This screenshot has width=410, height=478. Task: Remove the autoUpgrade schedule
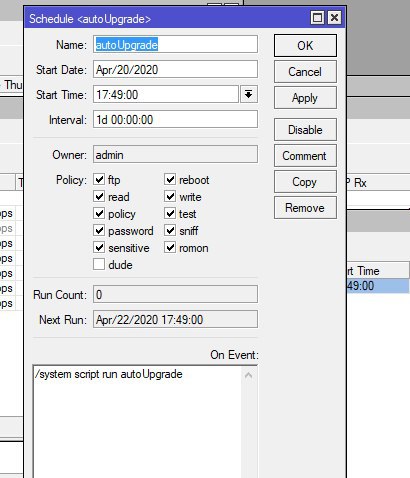pyautogui.click(x=305, y=208)
